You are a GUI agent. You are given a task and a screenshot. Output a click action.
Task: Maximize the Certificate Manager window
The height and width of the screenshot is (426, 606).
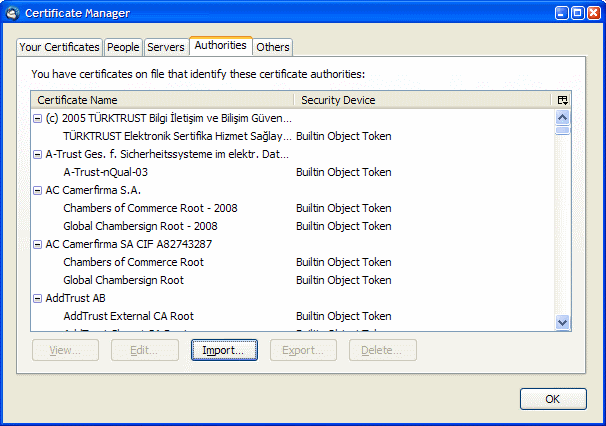pos(578,13)
